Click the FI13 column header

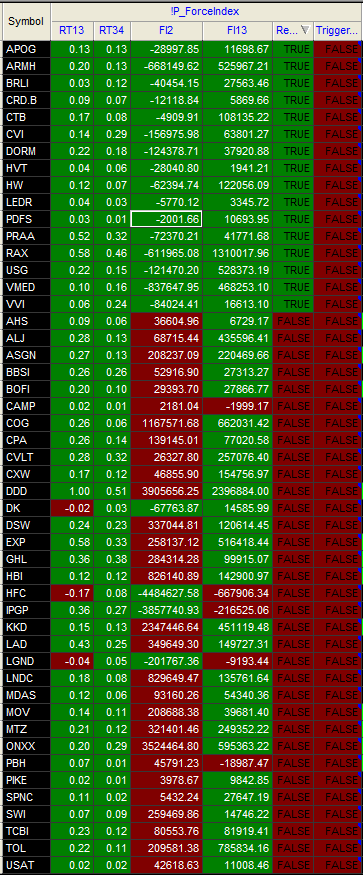point(237,31)
